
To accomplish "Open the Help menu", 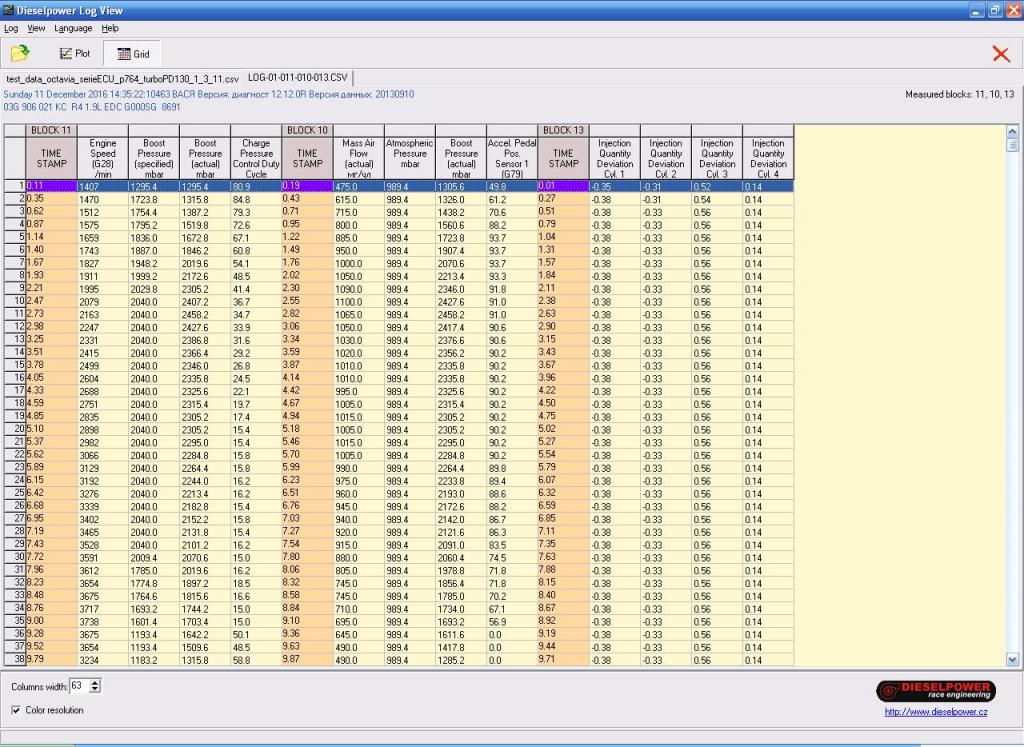I will click(110, 28).
